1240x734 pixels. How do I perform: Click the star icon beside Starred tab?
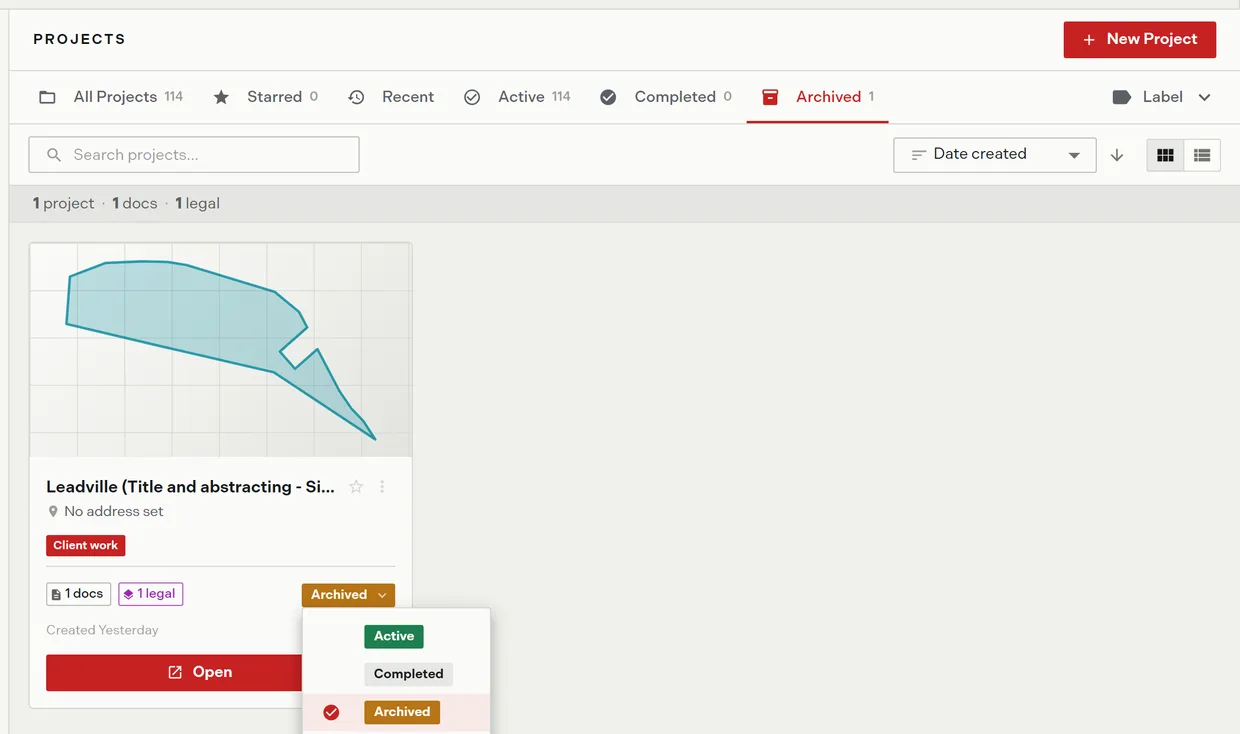click(x=222, y=97)
